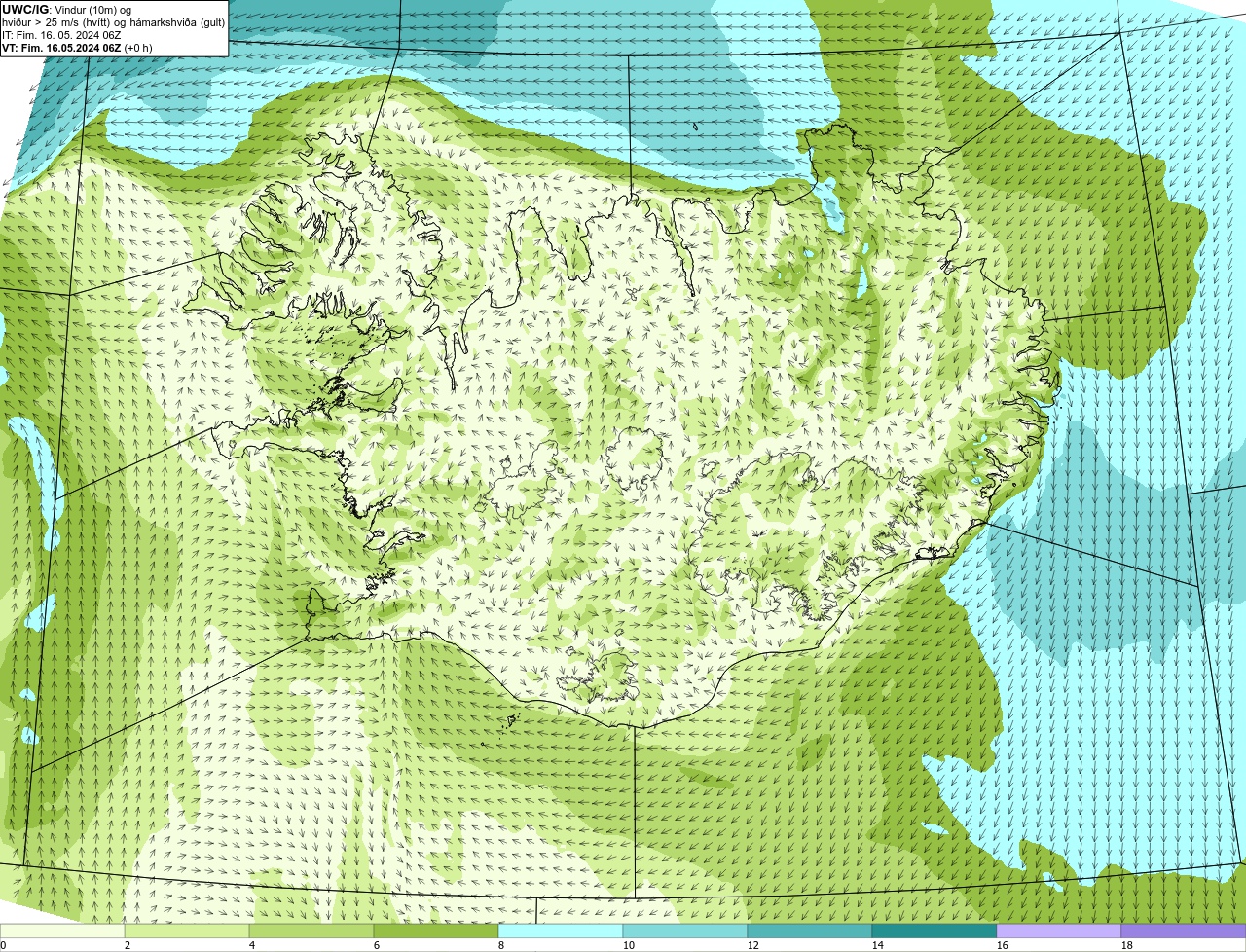Choose the light teal 10–12 m/s legend swatch
The width and height of the screenshot is (1246, 952).
[x=685, y=932]
